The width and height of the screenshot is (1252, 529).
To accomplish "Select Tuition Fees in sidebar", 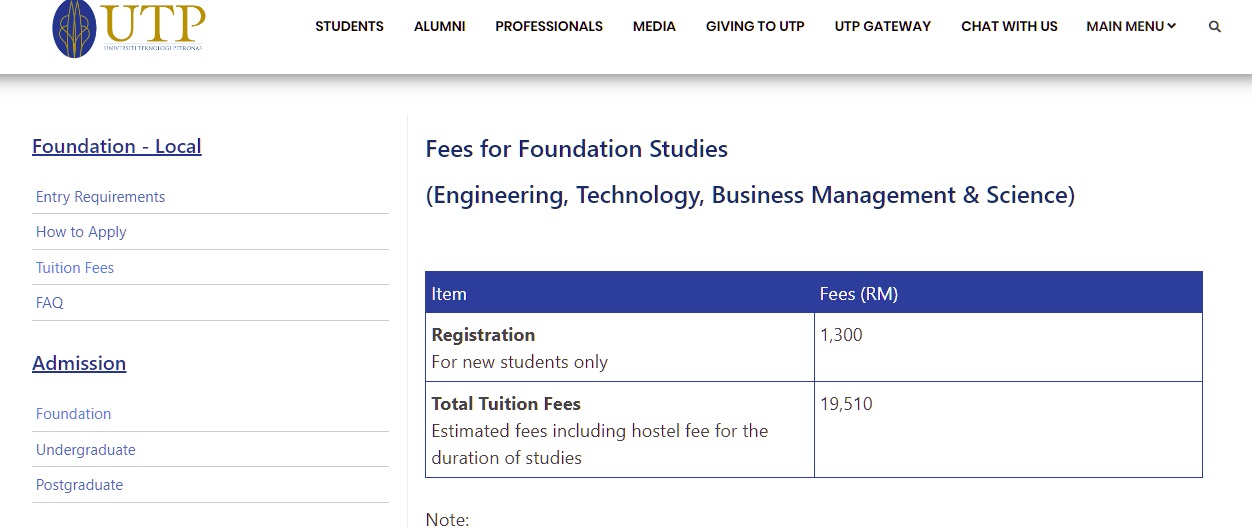I will coord(75,268).
